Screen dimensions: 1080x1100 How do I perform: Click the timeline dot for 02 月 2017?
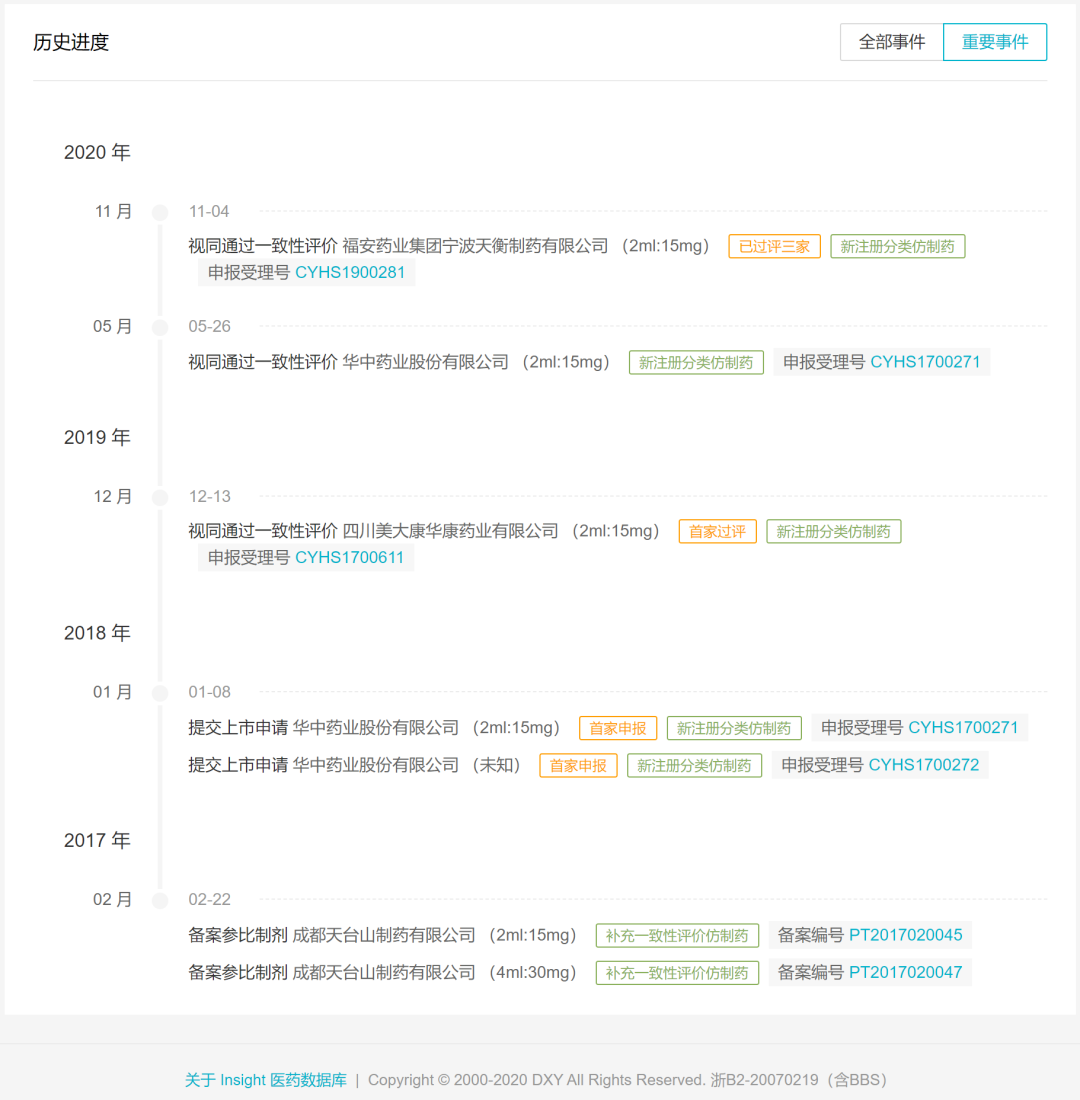coord(160,901)
